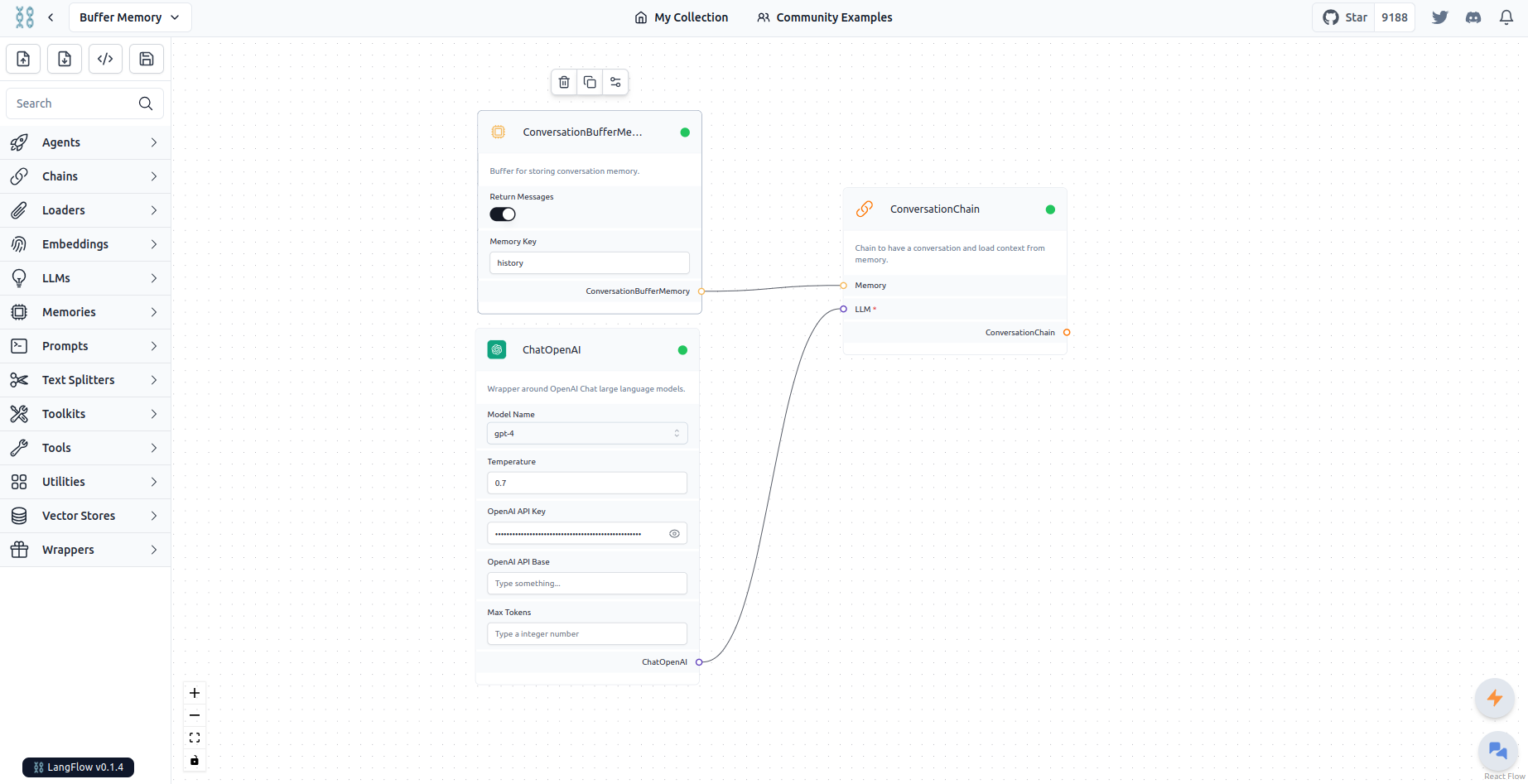Open node settings sliders icon

click(x=615, y=82)
